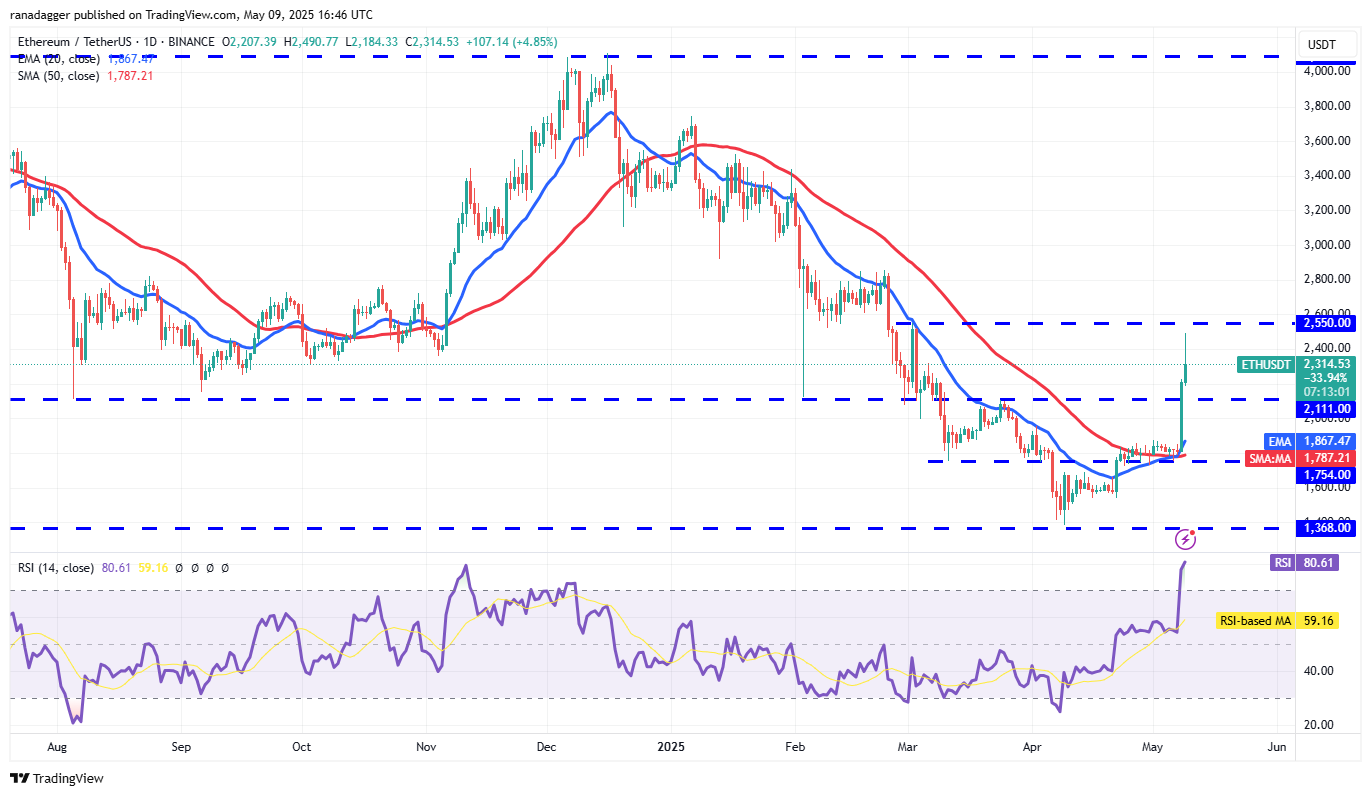Click the ETHUSDT symbol price tag
Viewport: 1371px width, 796px height.
tap(1265, 364)
